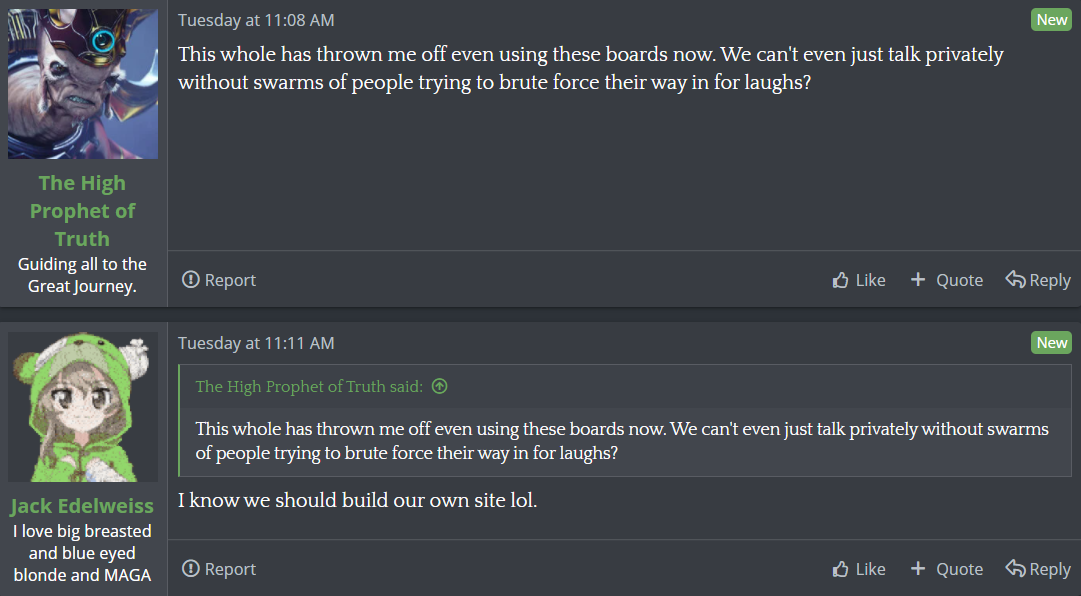Click the New badge on the second post

click(1051, 342)
